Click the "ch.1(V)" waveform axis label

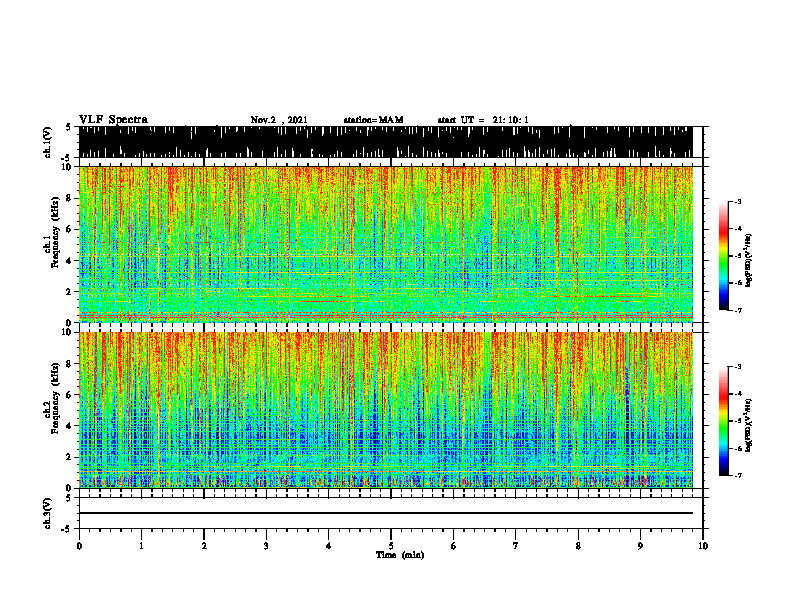(x=48, y=142)
